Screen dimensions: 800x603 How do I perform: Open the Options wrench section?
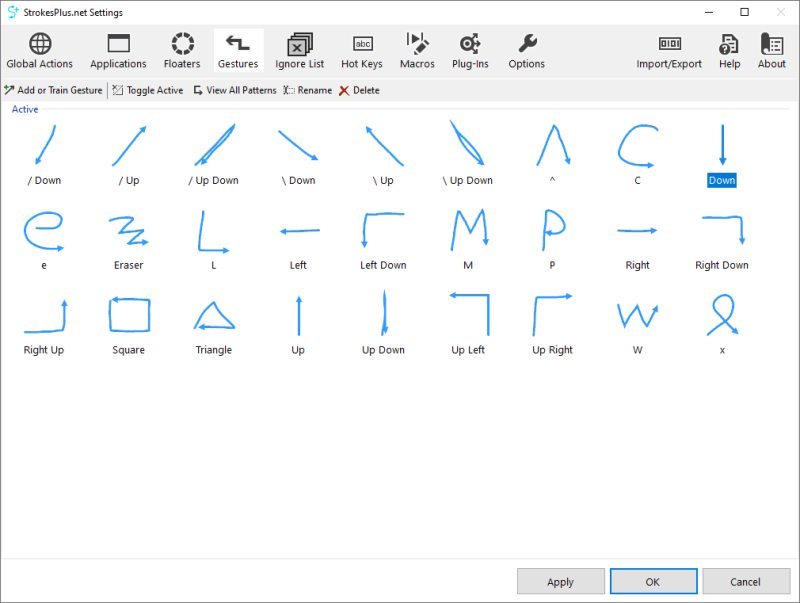point(526,51)
